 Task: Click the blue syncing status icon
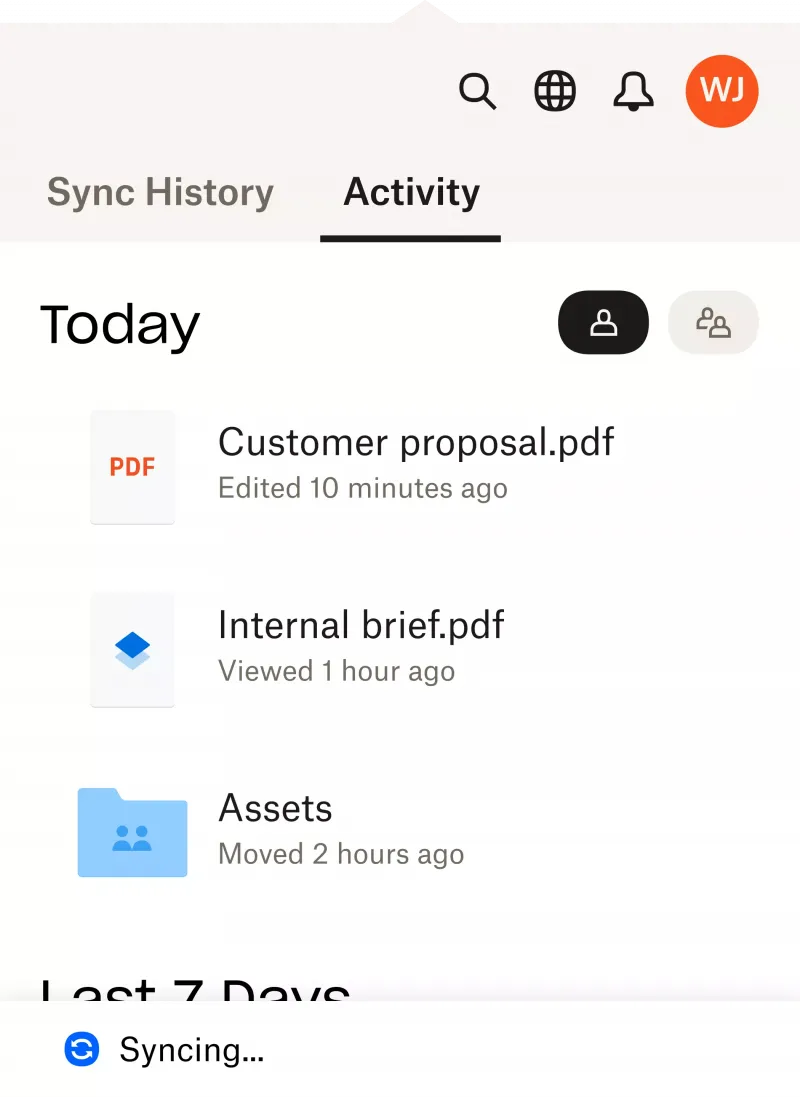click(x=82, y=1049)
